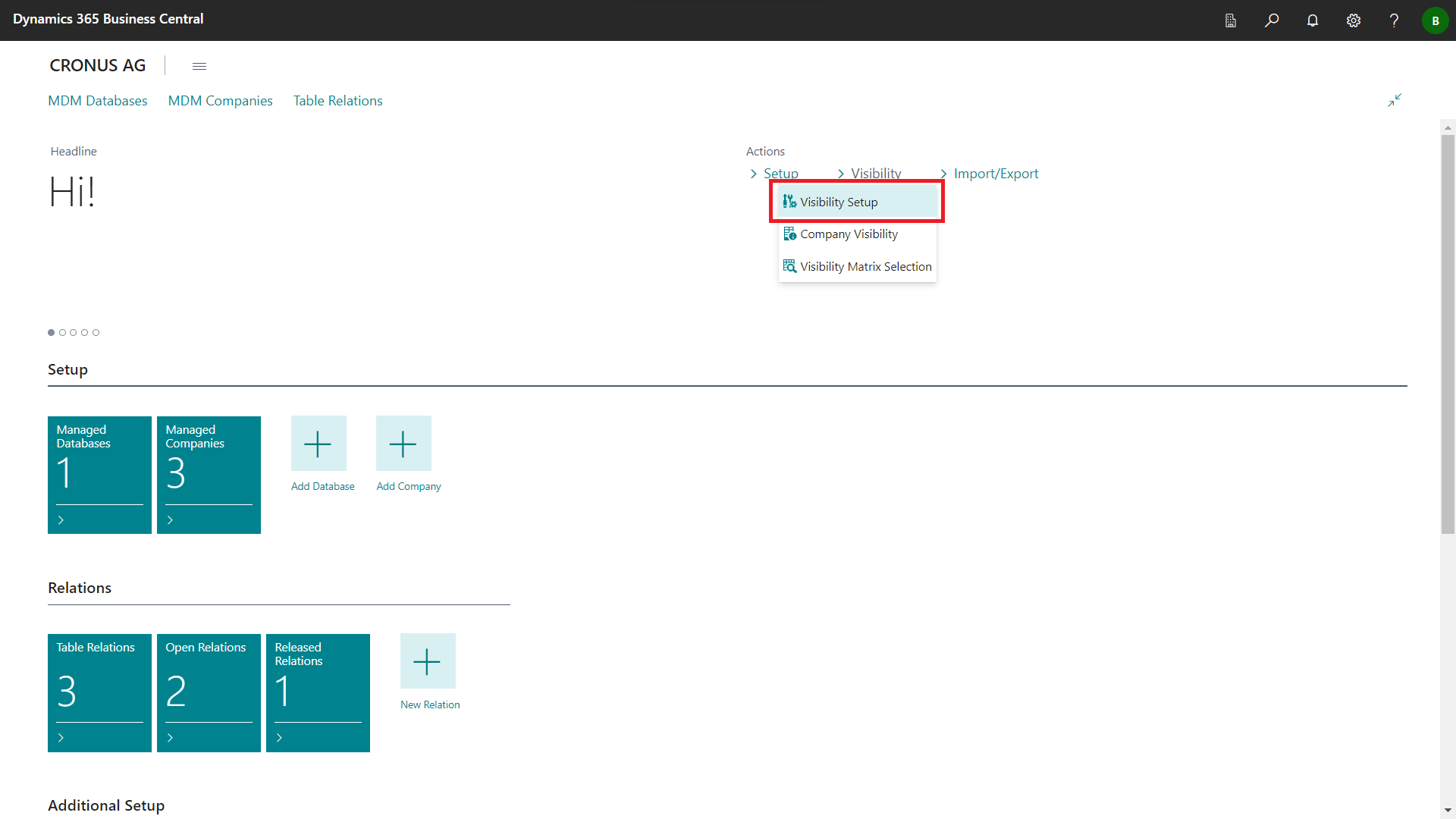Open Managed Databases tile chevron
Screen dimensions: 1456x819
61,520
